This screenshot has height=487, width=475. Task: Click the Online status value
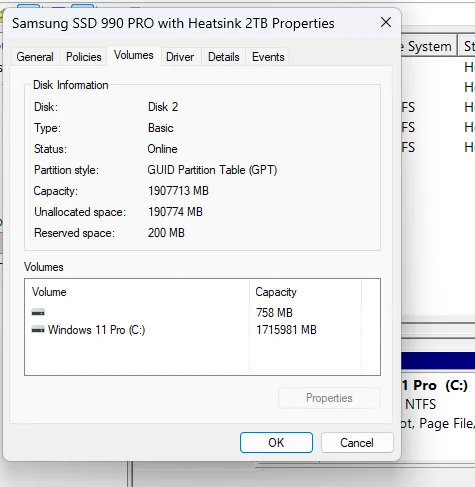click(162, 149)
